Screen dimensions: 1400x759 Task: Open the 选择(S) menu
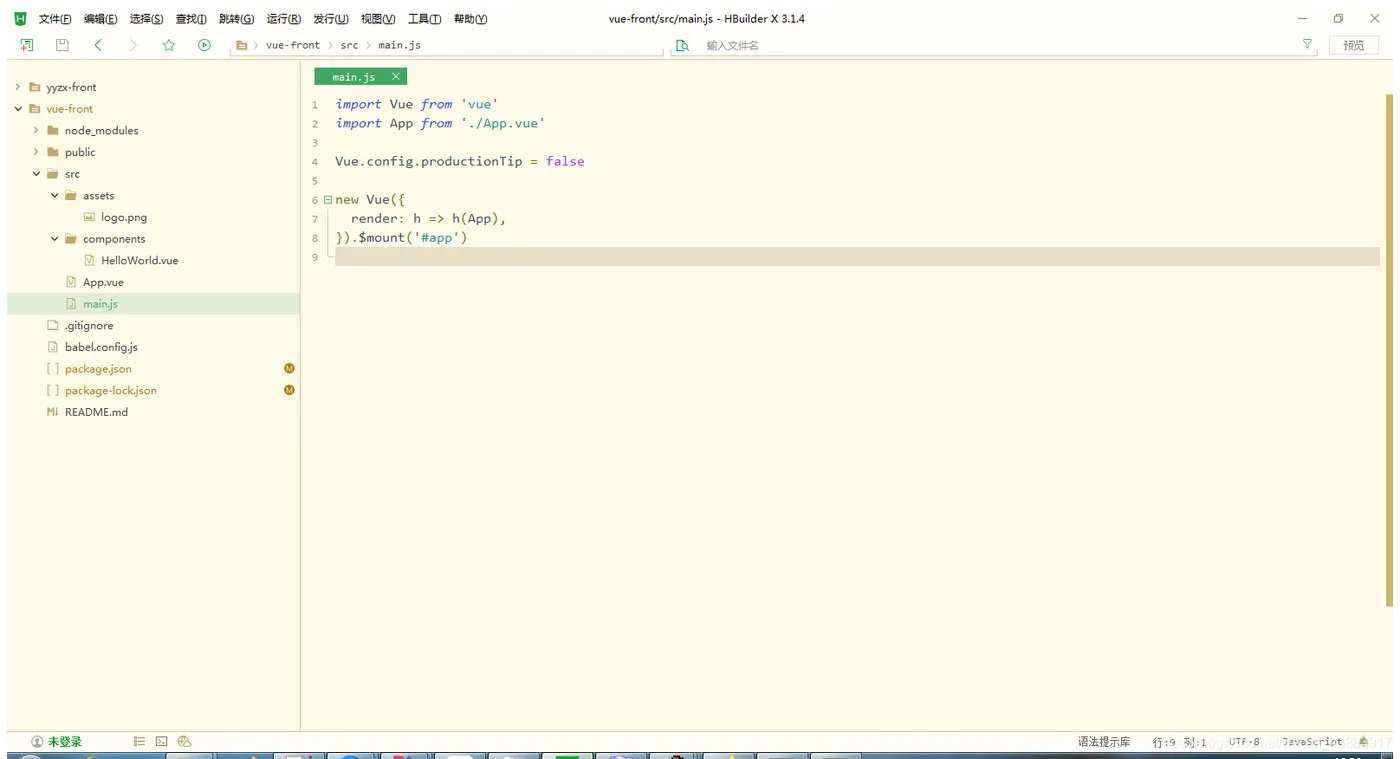pyautogui.click(x=146, y=19)
